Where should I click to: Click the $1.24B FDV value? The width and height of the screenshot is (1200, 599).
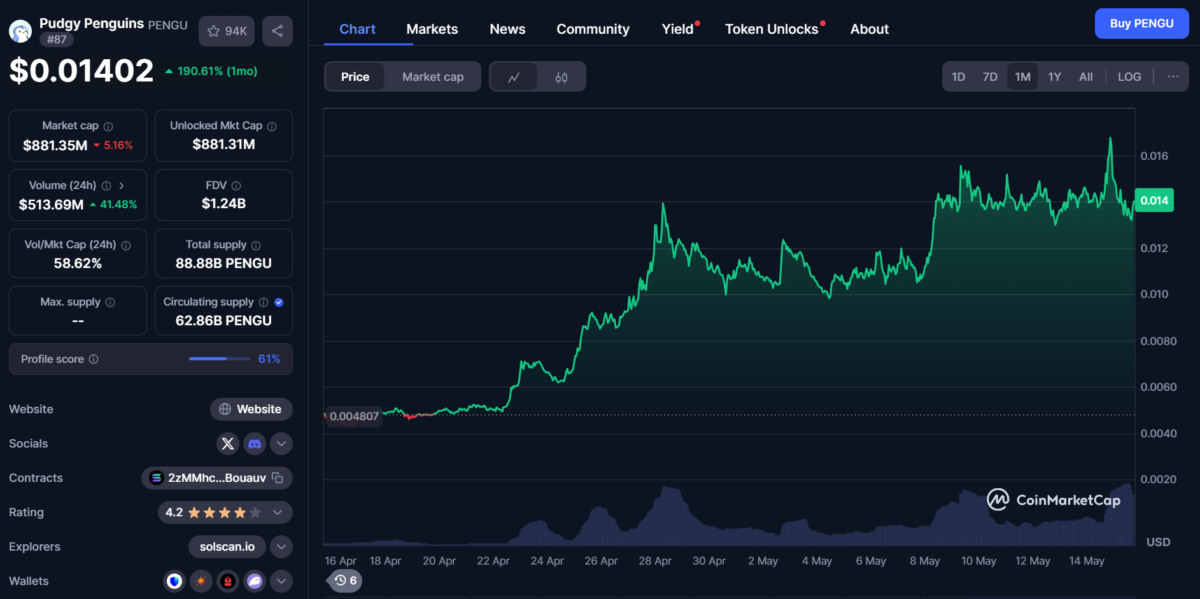point(223,204)
